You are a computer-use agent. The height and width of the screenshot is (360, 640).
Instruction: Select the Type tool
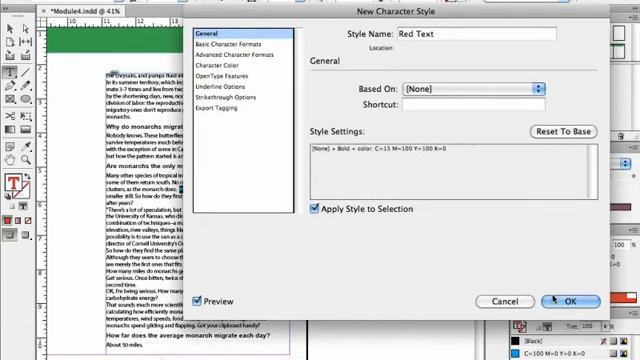coord(10,72)
